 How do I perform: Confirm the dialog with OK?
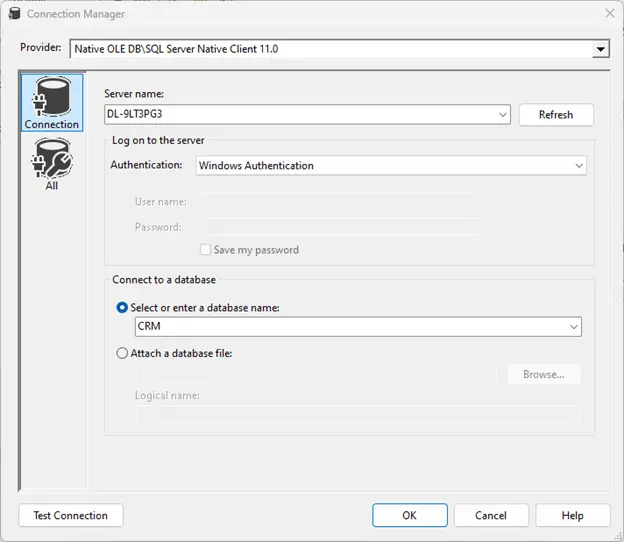point(409,515)
